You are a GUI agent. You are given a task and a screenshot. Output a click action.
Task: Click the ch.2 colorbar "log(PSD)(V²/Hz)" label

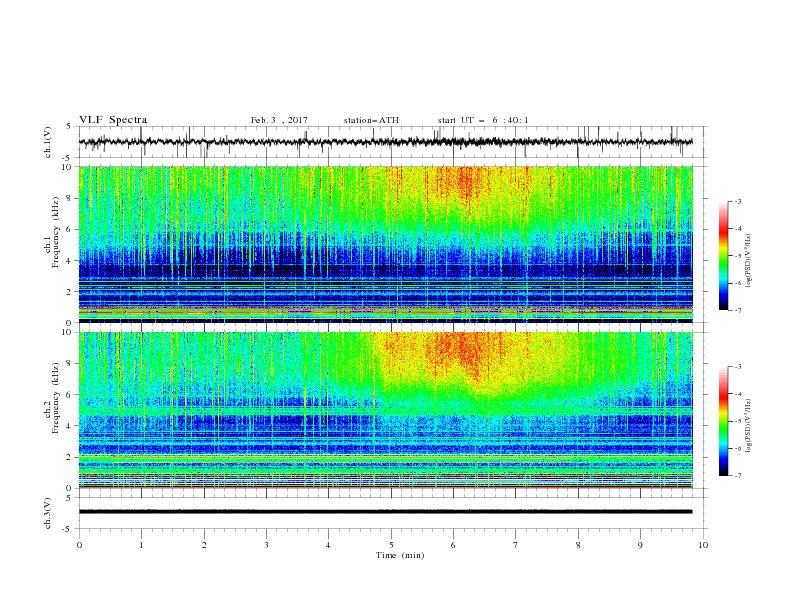click(749, 426)
